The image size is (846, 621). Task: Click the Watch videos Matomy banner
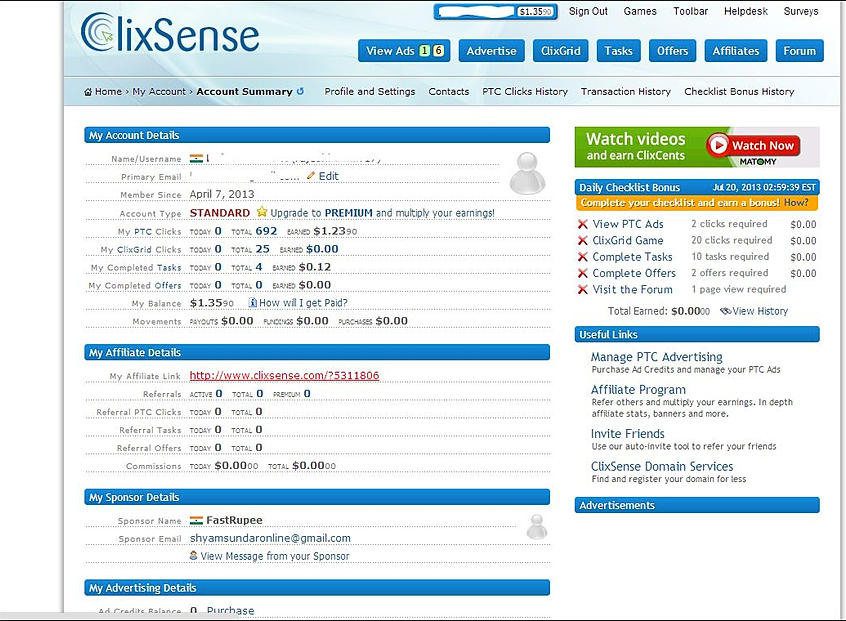point(697,147)
